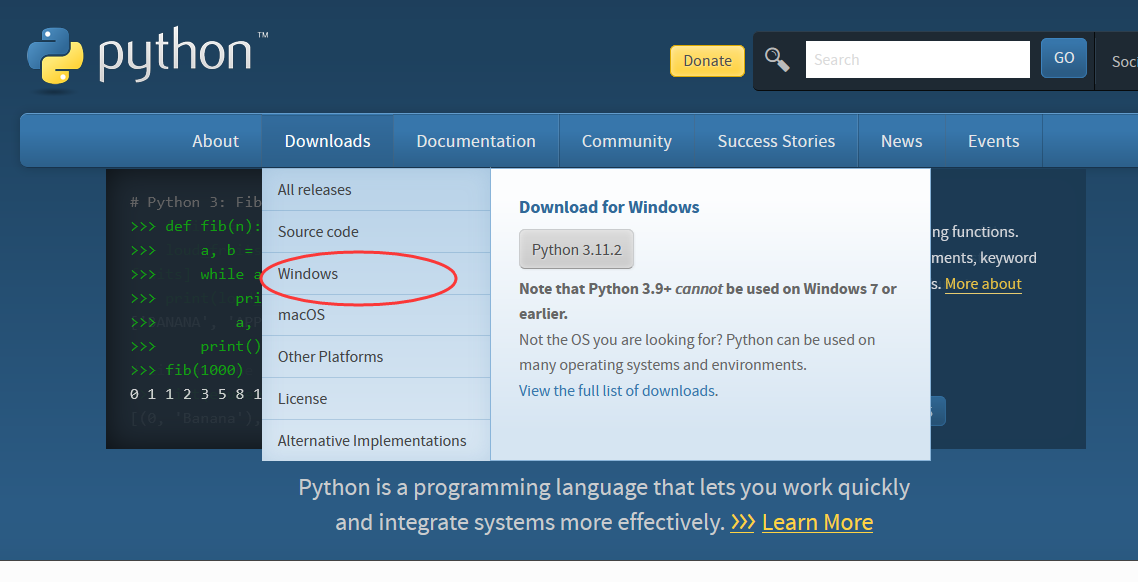This screenshot has height=582, width=1138.
Task: Click the GO search button
Action: pyautogui.click(x=1064, y=59)
